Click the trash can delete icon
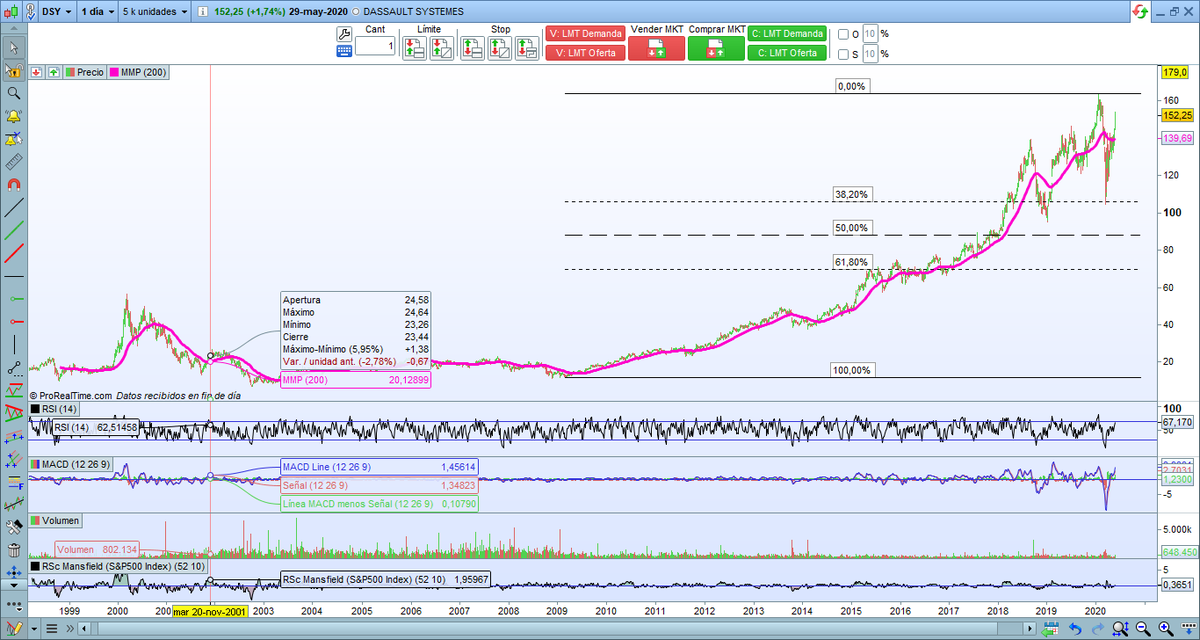The height and width of the screenshot is (640, 1200). point(14,550)
